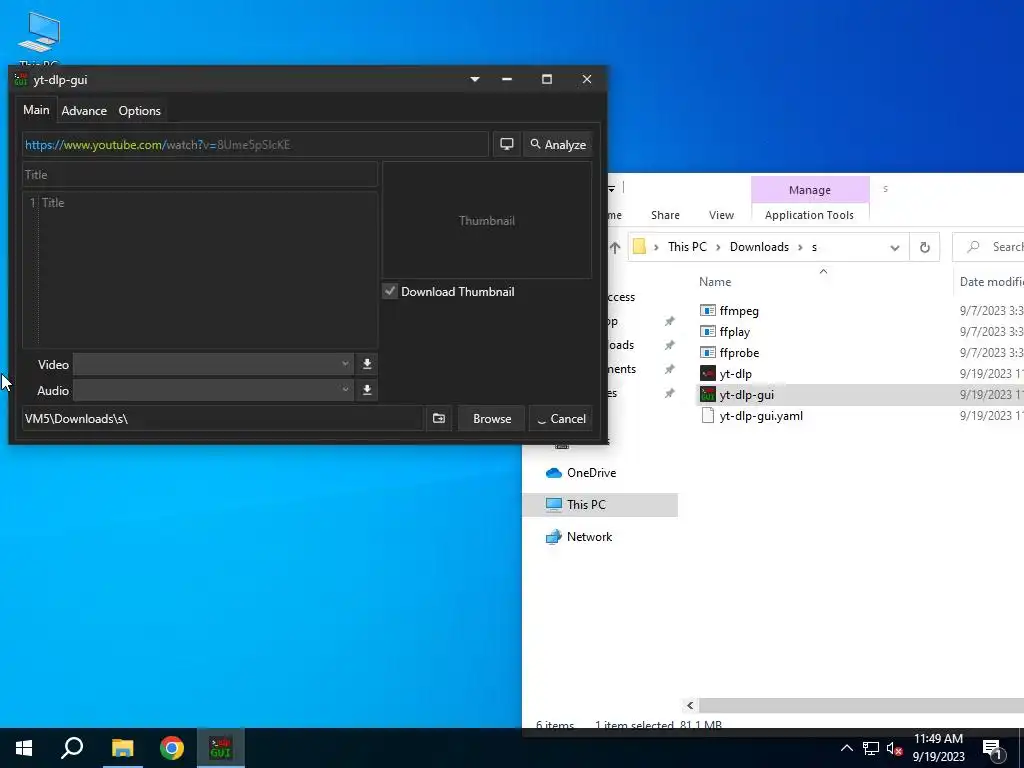This screenshot has width=1024, height=768.
Task: Open the View ribbon tab
Action: (x=721, y=215)
